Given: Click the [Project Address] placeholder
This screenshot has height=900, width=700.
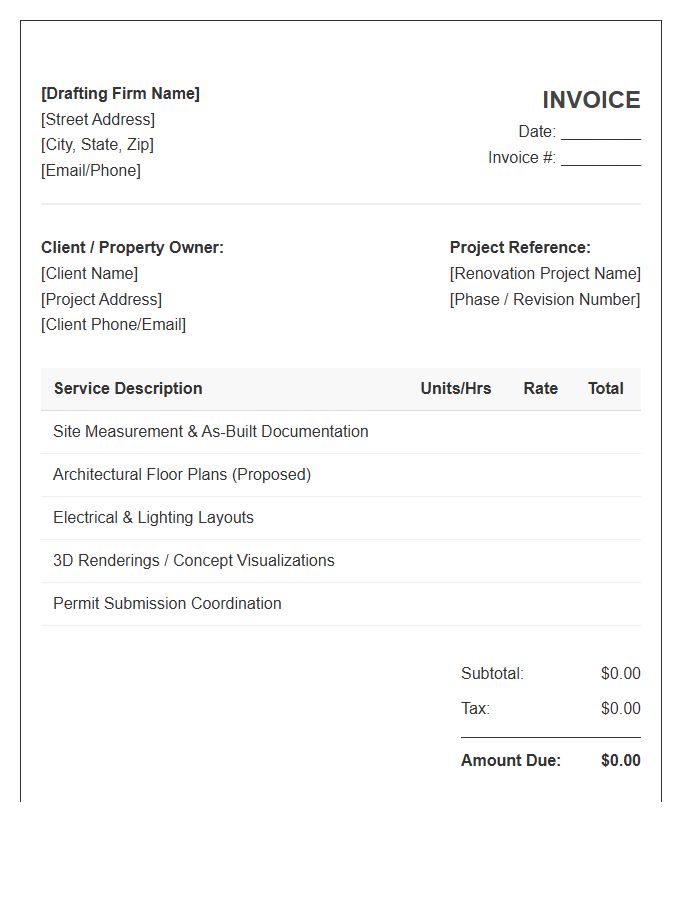Looking at the screenshot, I should (x=102, y=299).
